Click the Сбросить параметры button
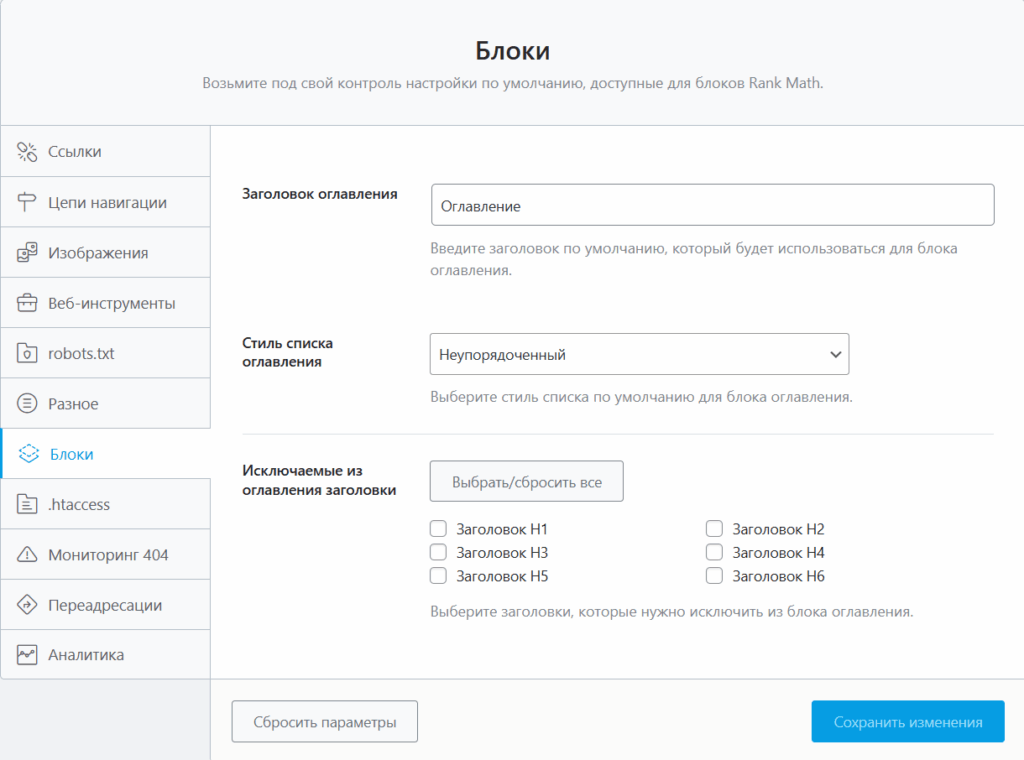This screenshot has width=1024, height=760. [x=324, y=722]
